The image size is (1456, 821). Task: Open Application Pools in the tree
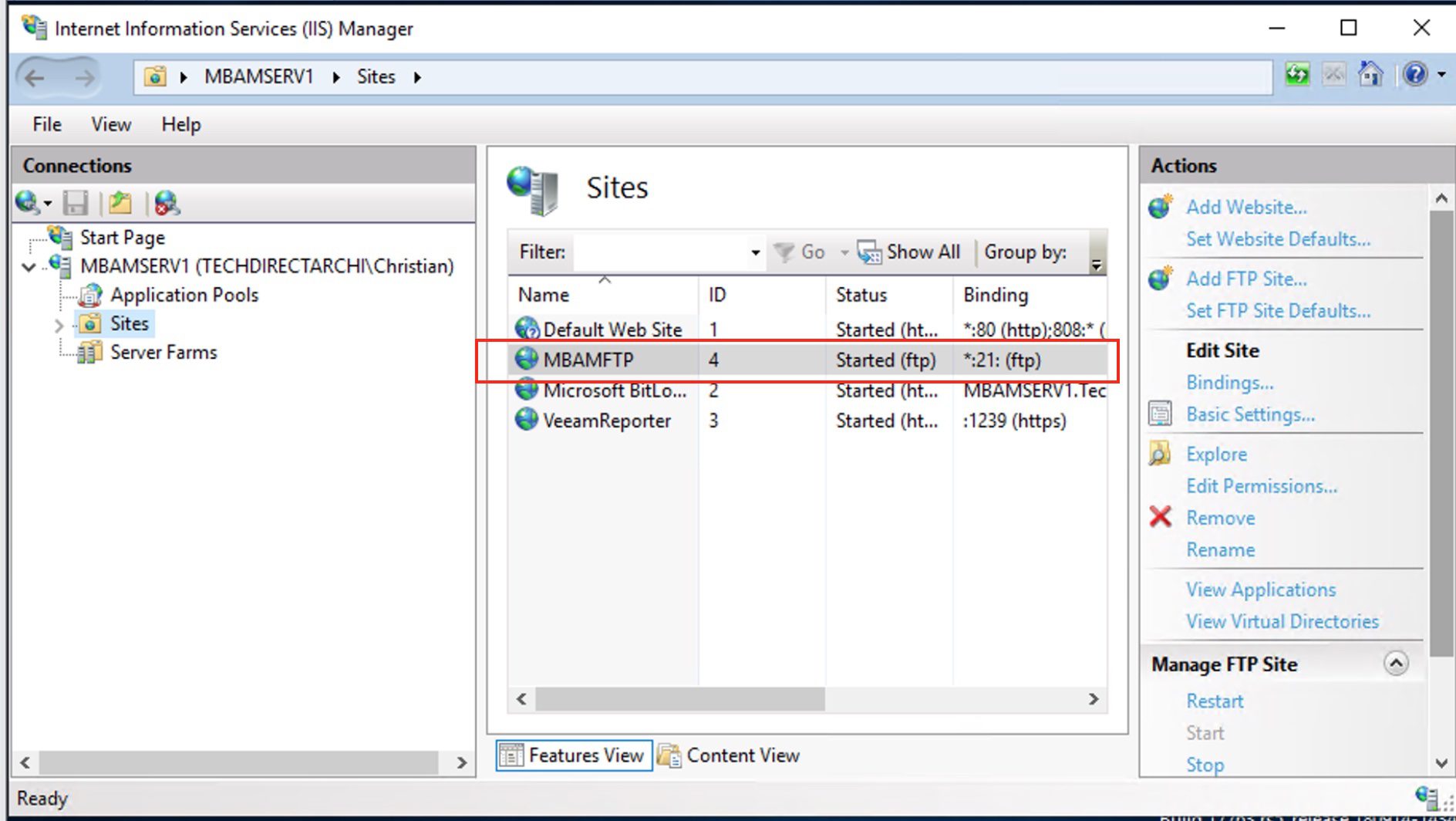[184, 295]
